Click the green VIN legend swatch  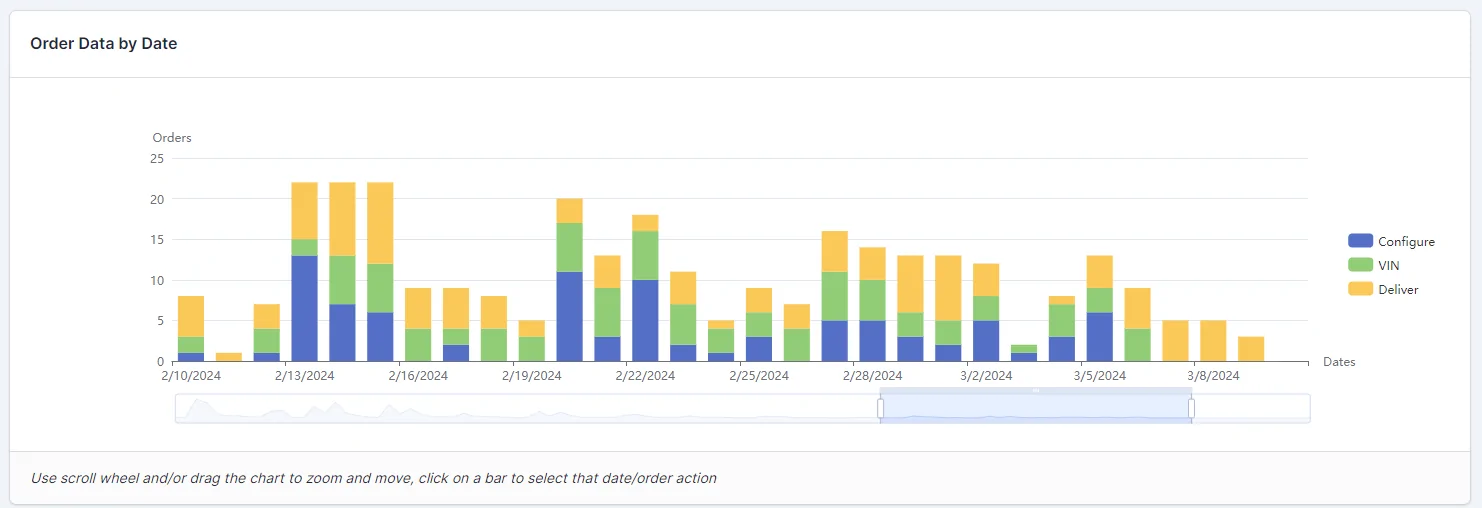[1360, 265]
